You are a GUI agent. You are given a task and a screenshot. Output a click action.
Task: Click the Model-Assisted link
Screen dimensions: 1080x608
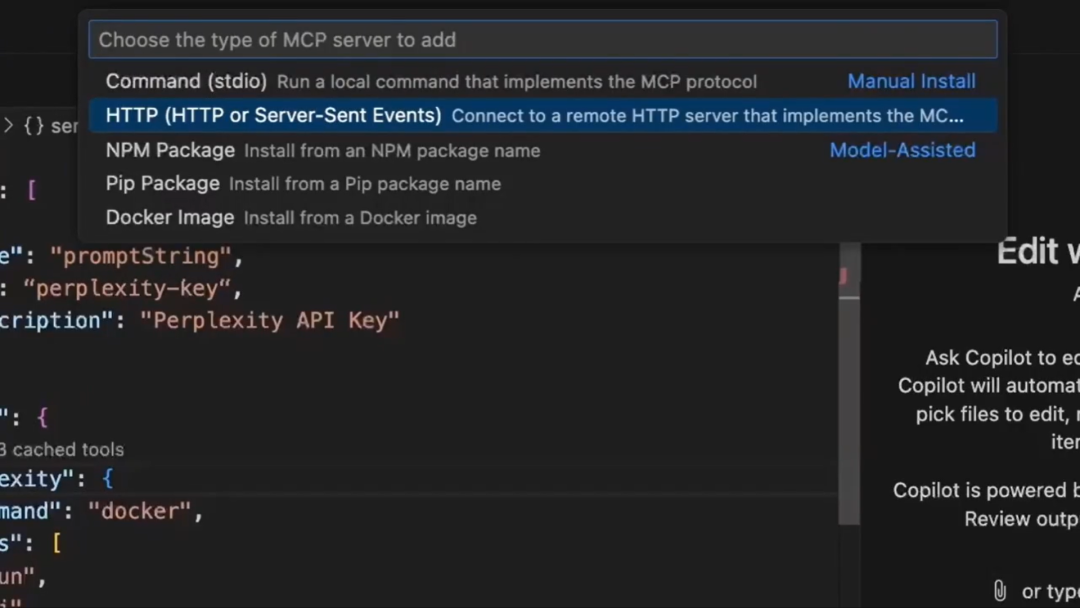click(902, 150)
